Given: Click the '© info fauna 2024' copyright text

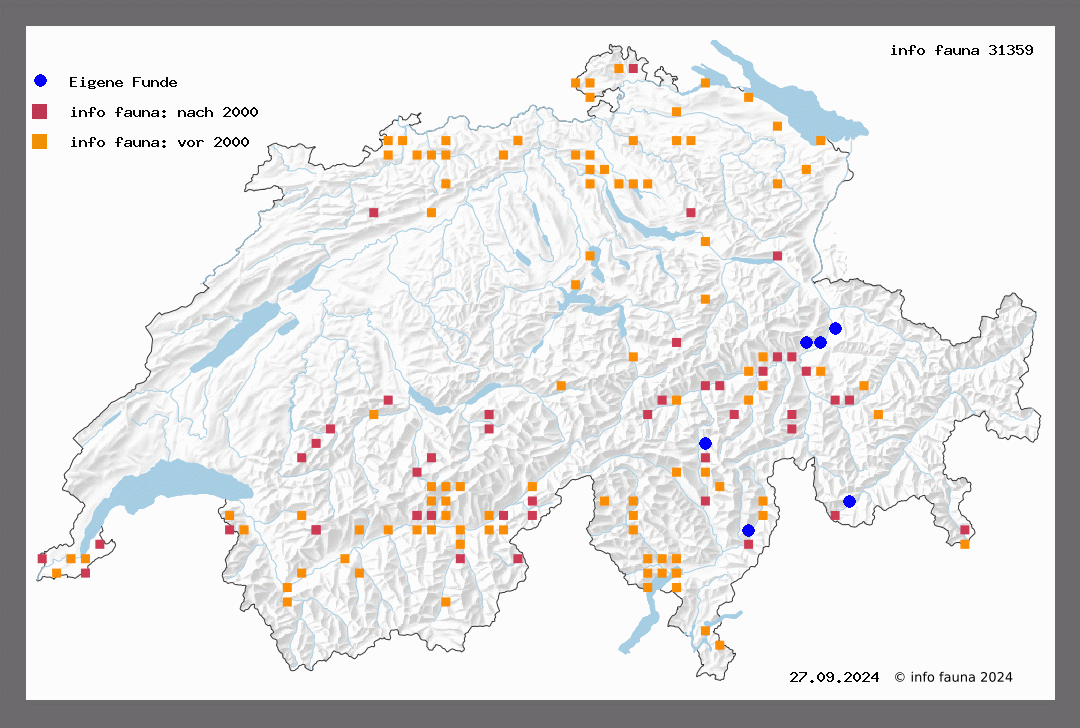Looking at the screenshot, I should (953, 677).
